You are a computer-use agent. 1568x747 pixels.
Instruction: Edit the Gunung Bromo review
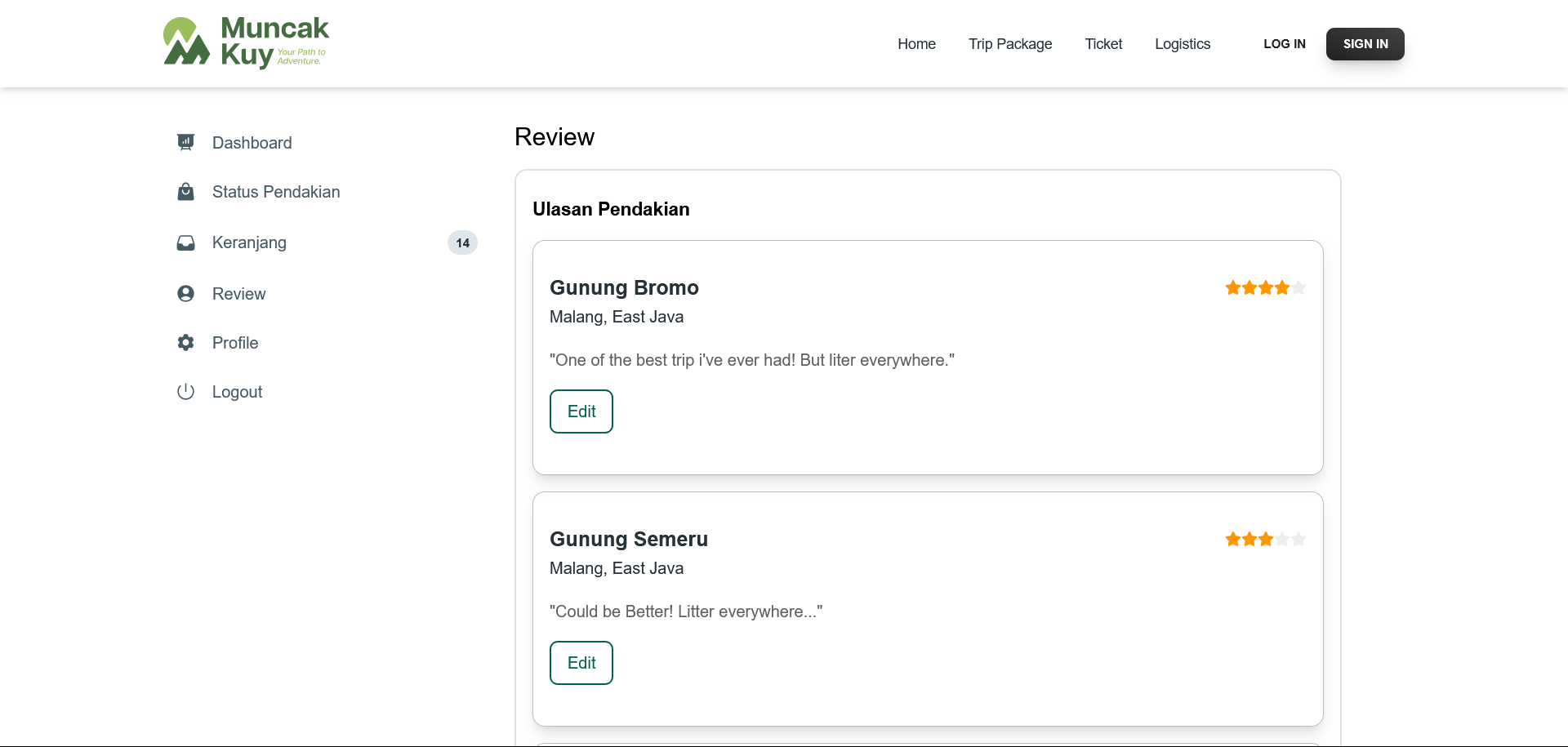click(x=581, y=411)
